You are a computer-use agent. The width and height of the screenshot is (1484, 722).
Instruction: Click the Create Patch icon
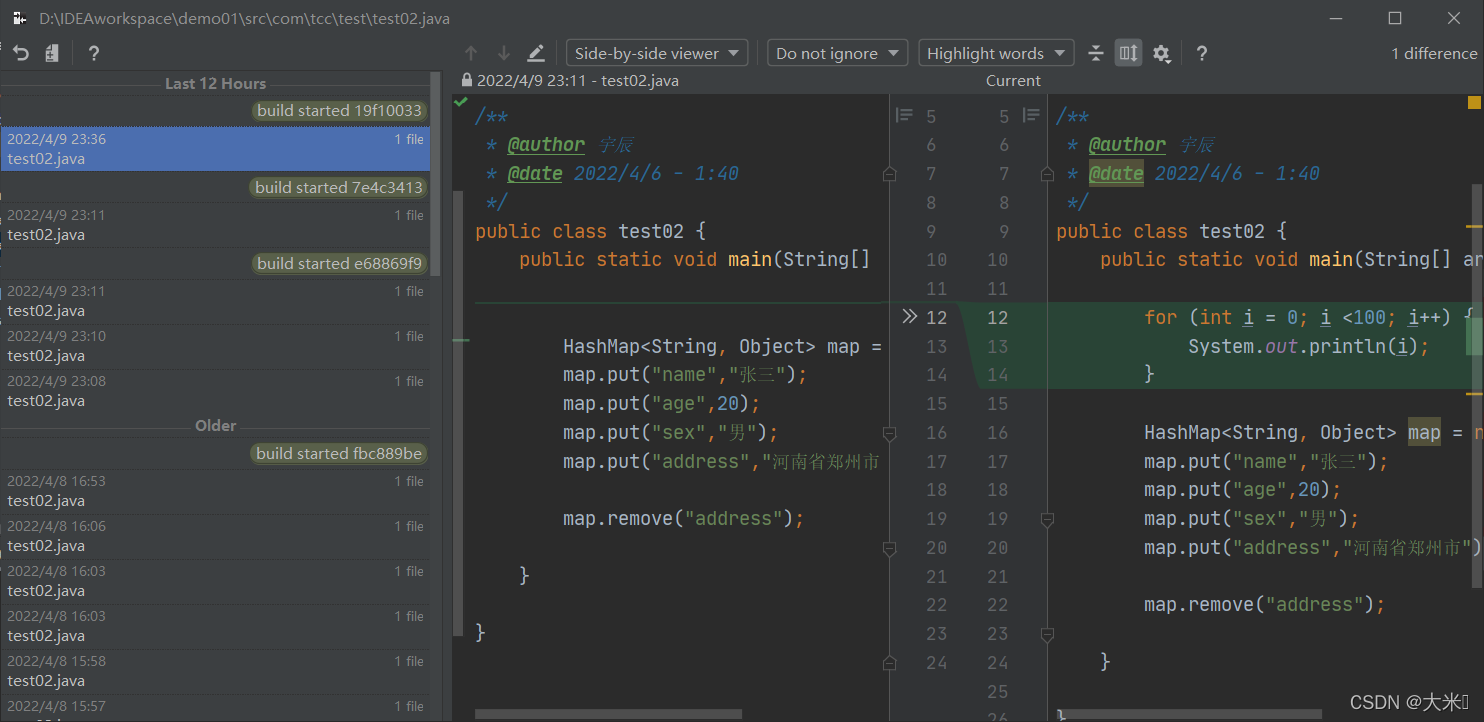click(x=52, y=53)
